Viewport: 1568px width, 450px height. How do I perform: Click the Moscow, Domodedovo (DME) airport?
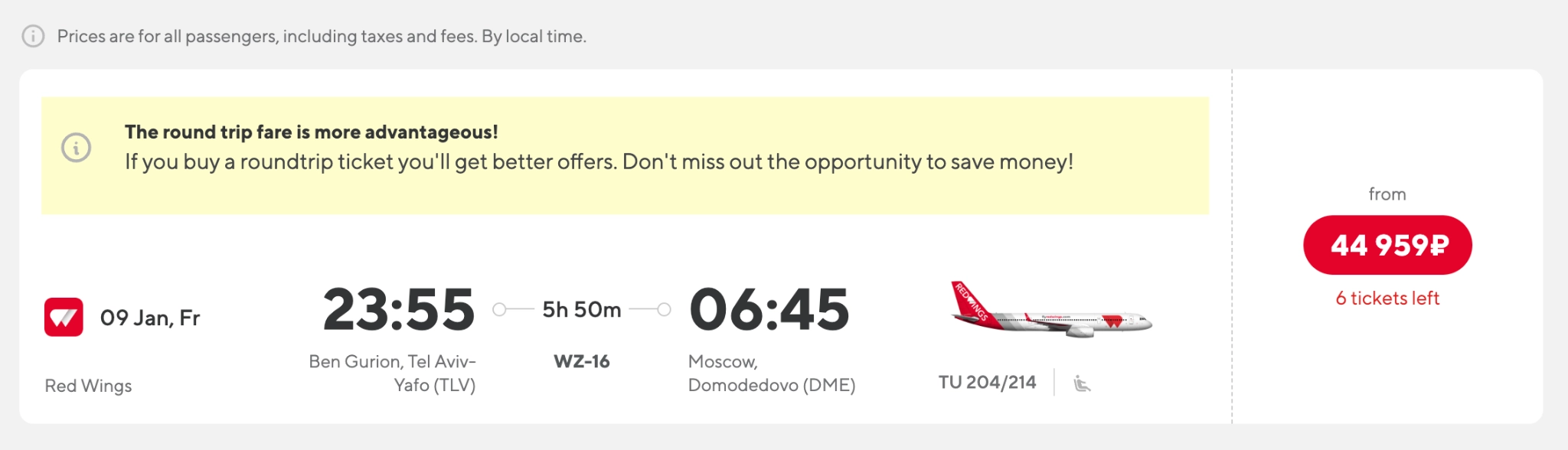click(x=771, y=373)
